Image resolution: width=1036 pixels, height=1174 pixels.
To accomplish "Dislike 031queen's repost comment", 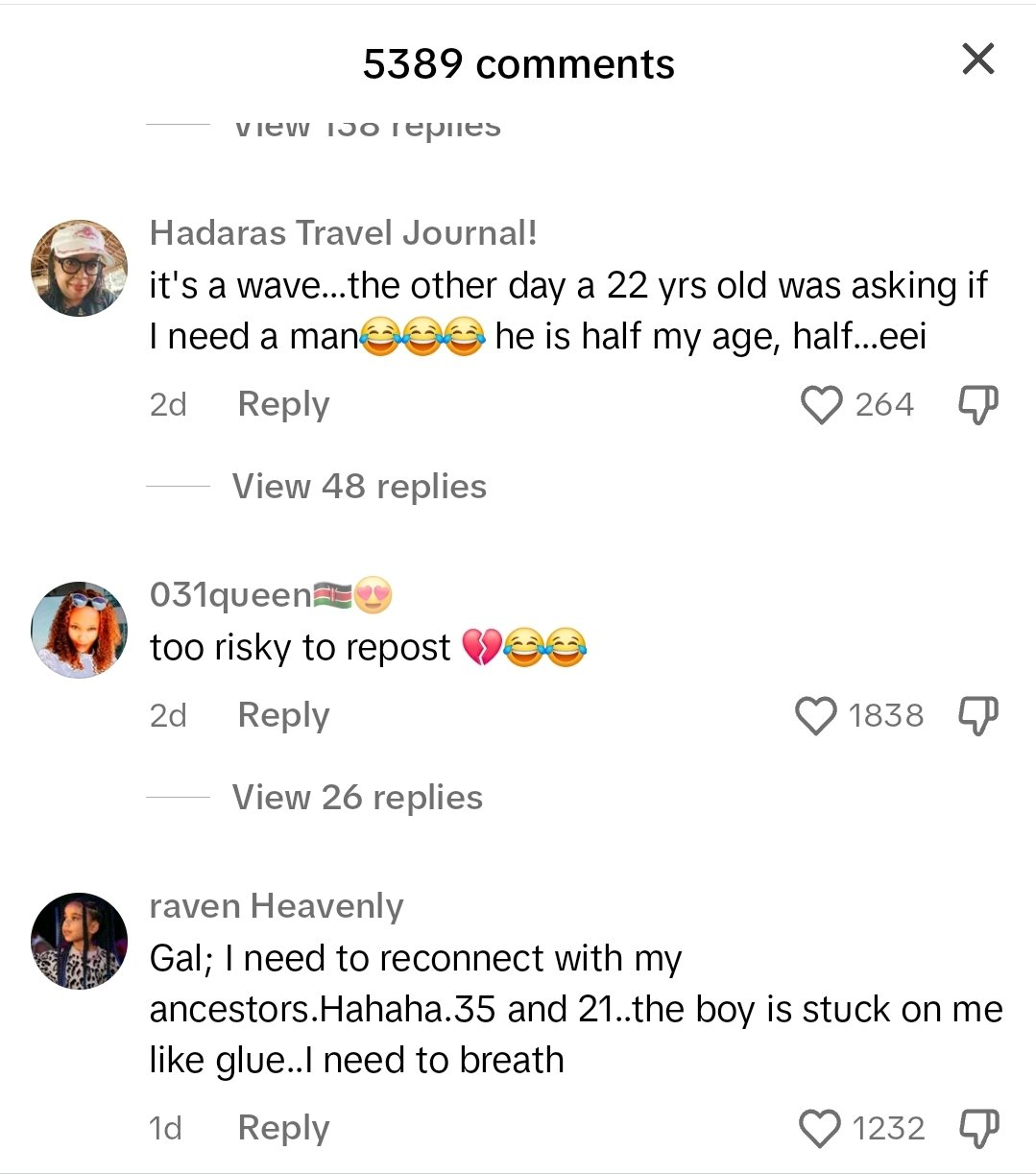I will [x=978, y=716].
